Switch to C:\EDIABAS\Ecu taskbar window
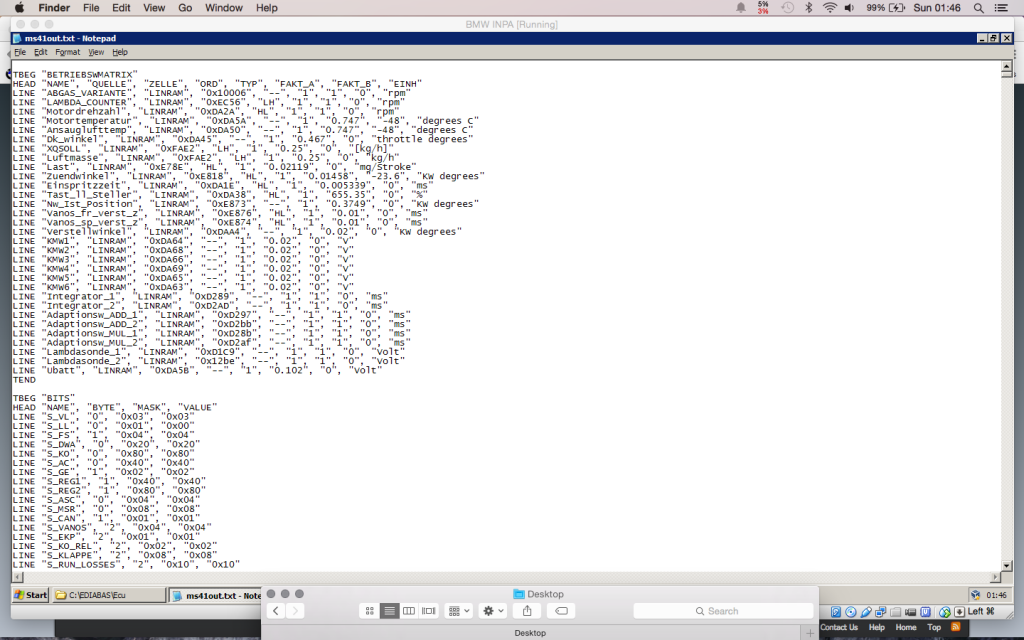This screenshot has height=640, width=1024. [108, 595]
